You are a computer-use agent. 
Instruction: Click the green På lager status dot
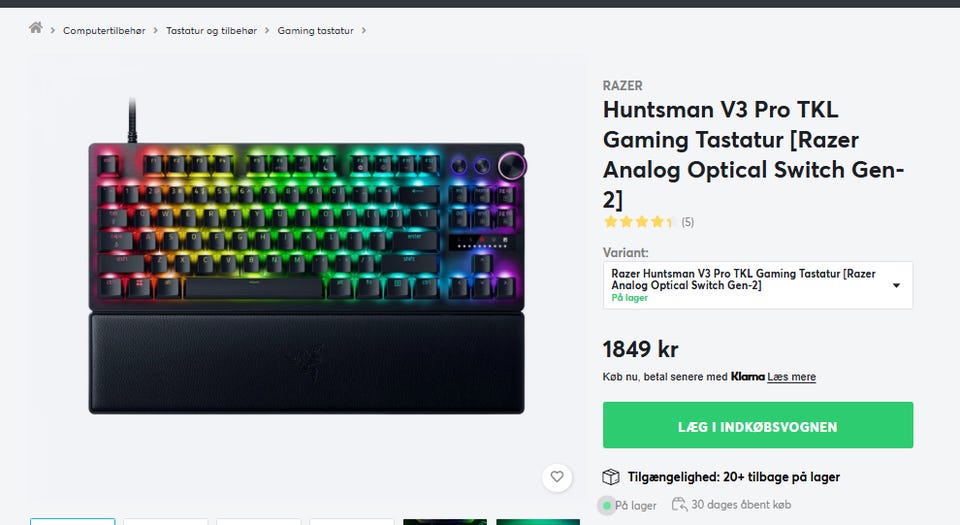(x=607, y=505)
